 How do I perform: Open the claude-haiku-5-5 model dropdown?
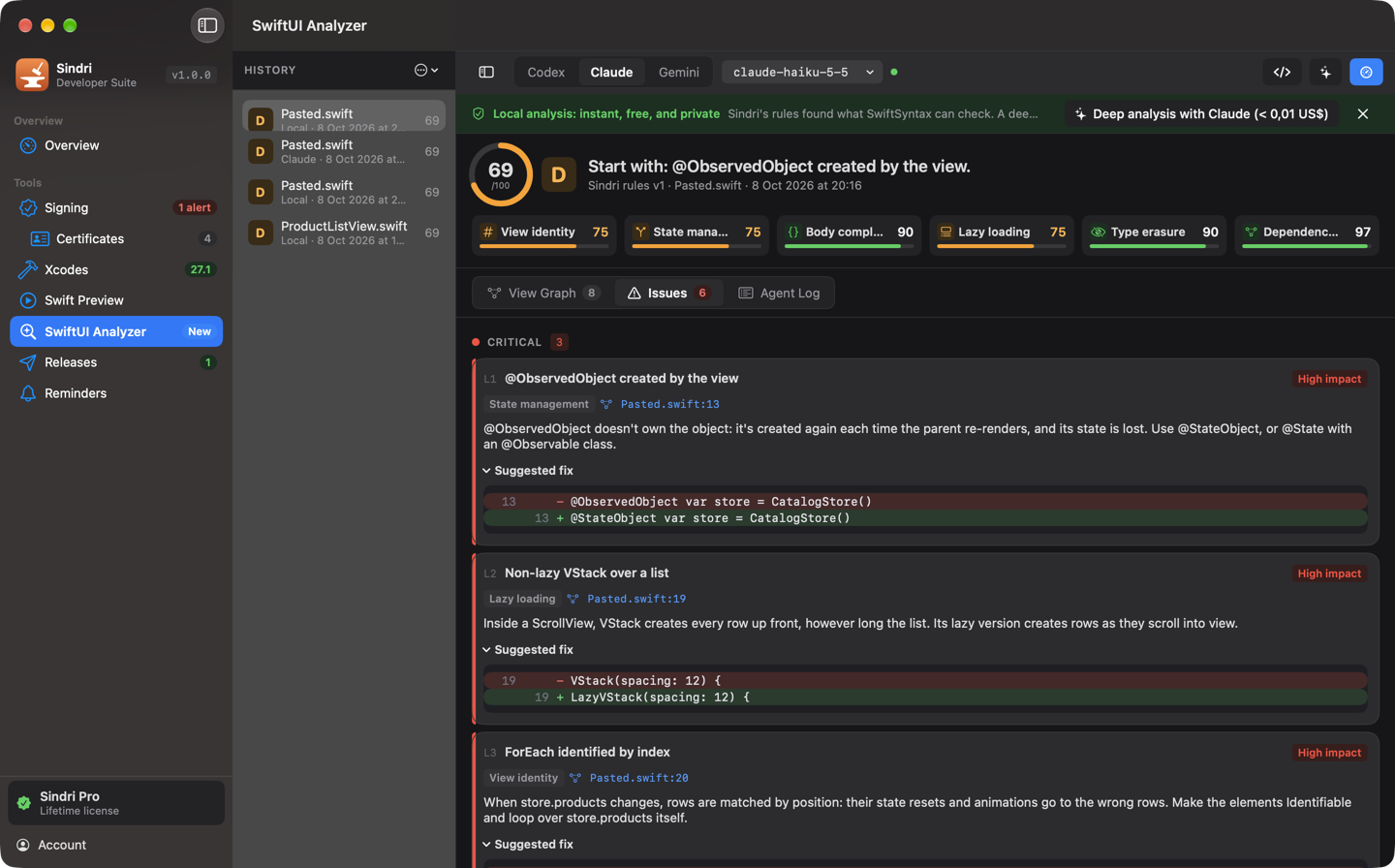point(802,72)
